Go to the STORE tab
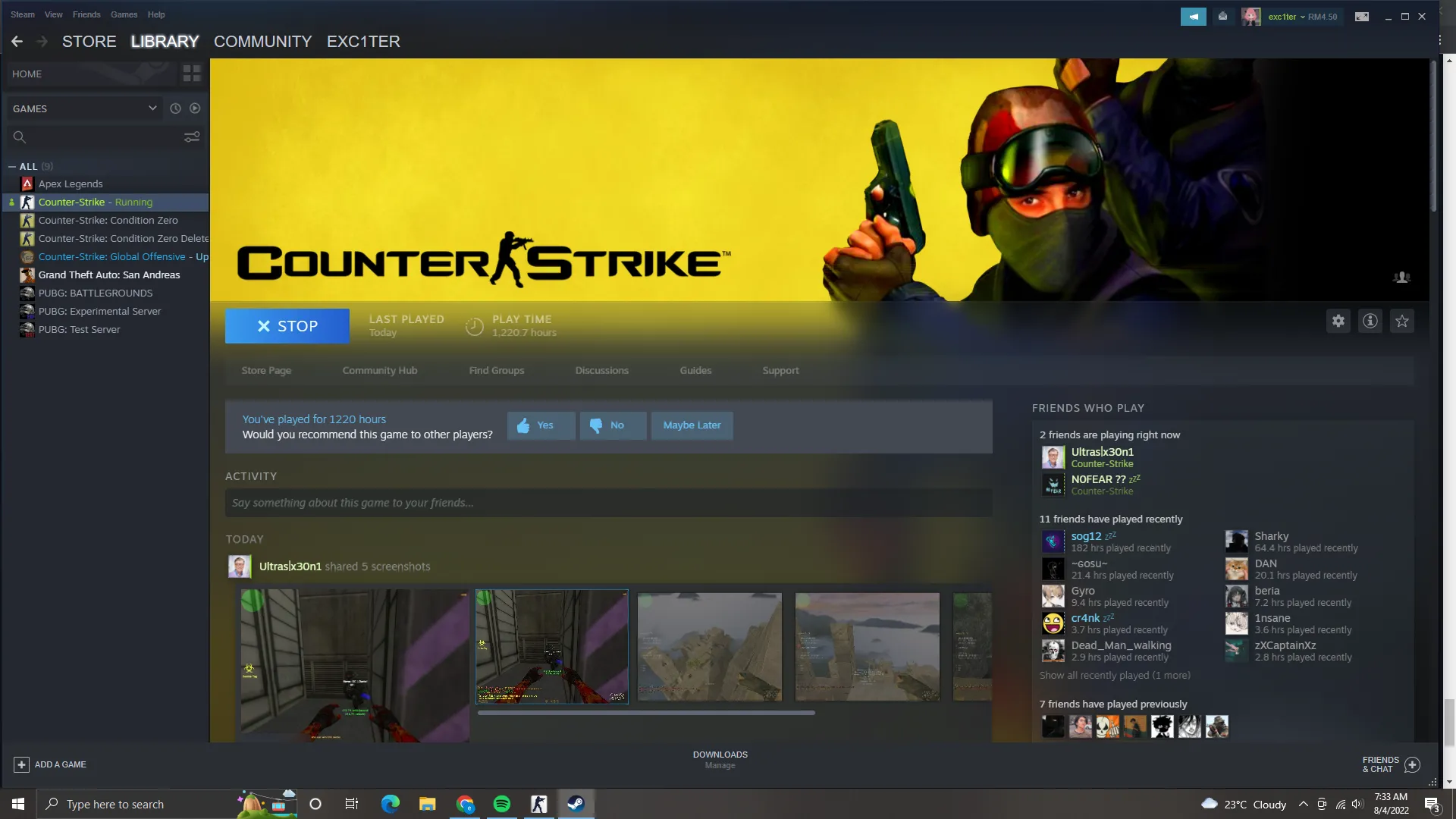1456x819 pixels. 89,42
